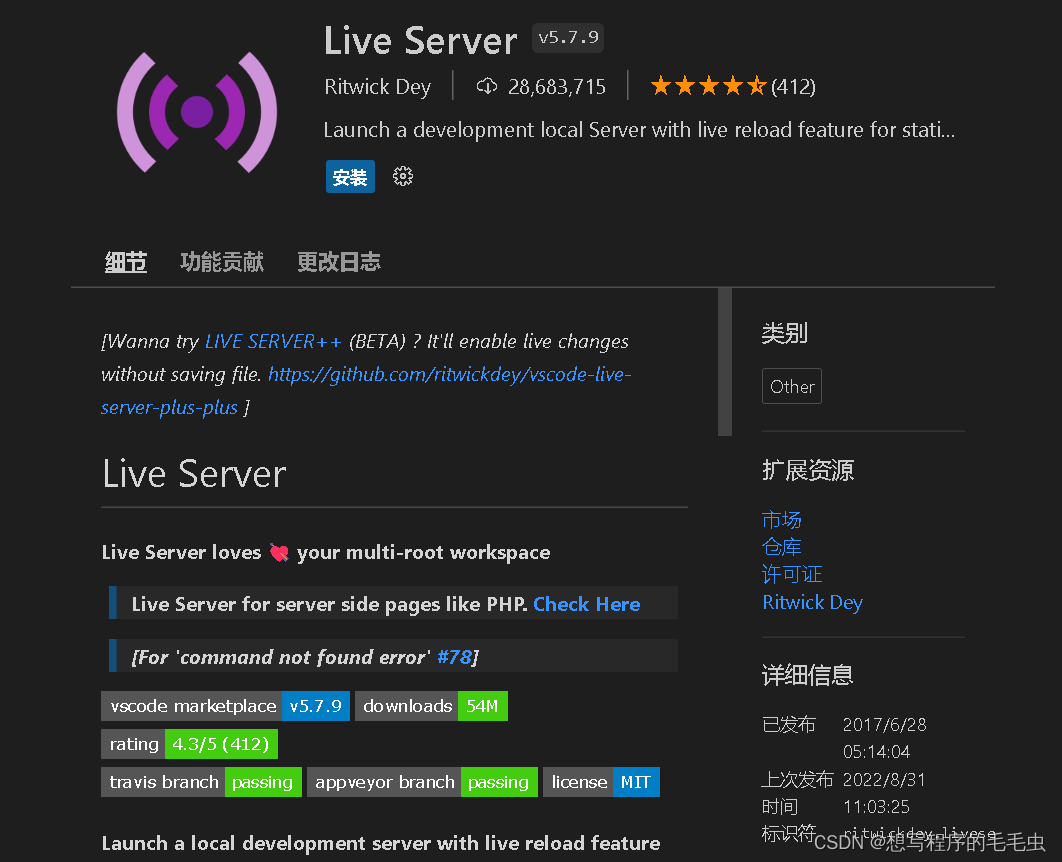Click the vscode marketplace v5.7.9 badge
This screenshot has height=862, width=1062.
(226, 706)
